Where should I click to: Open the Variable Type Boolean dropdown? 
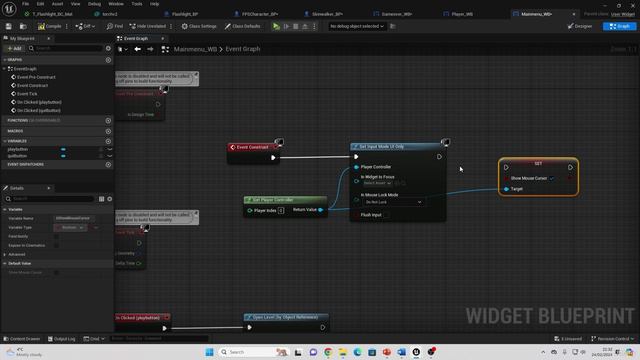70,227
